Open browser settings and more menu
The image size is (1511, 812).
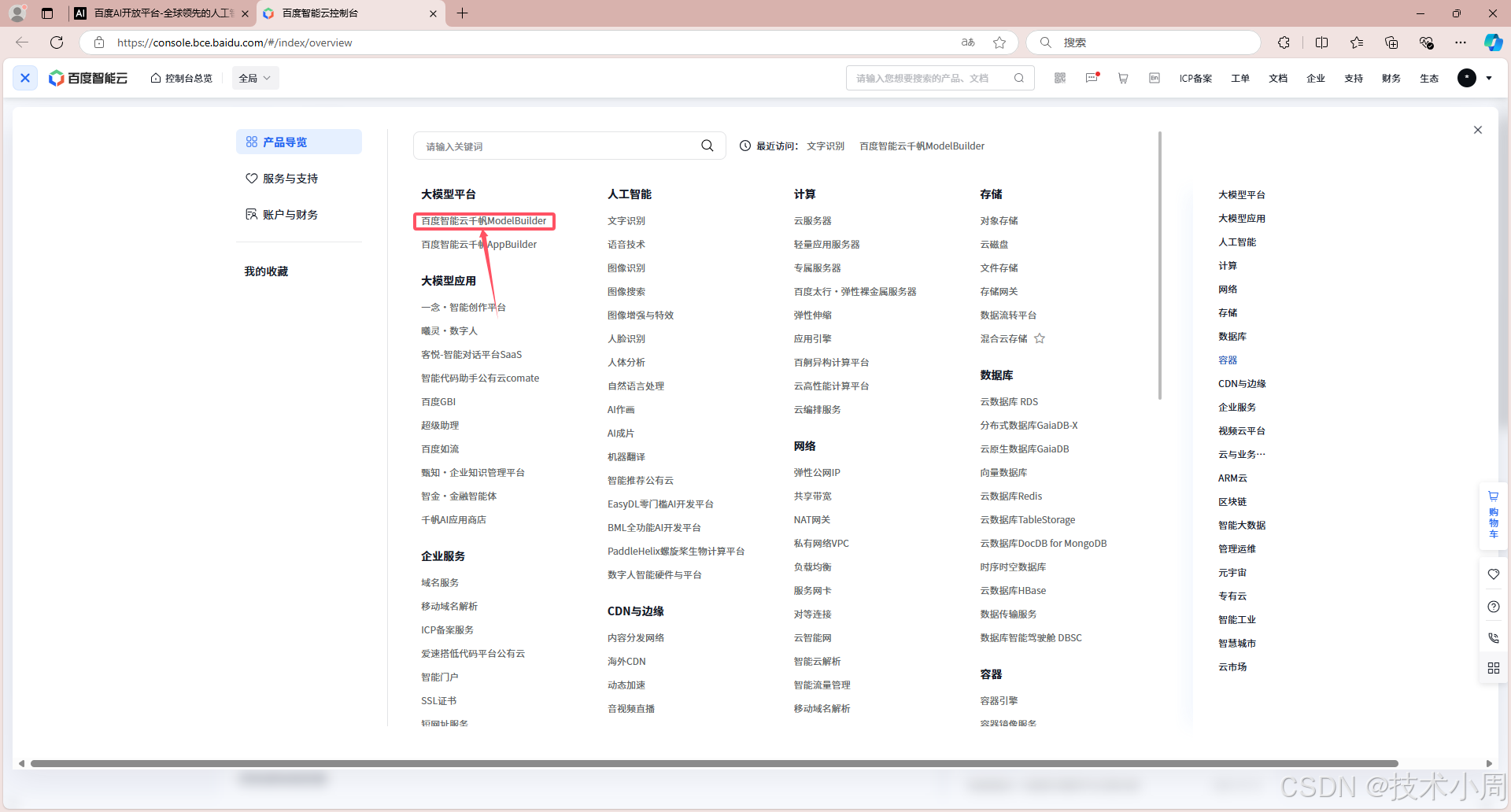tap(1461, 42)
